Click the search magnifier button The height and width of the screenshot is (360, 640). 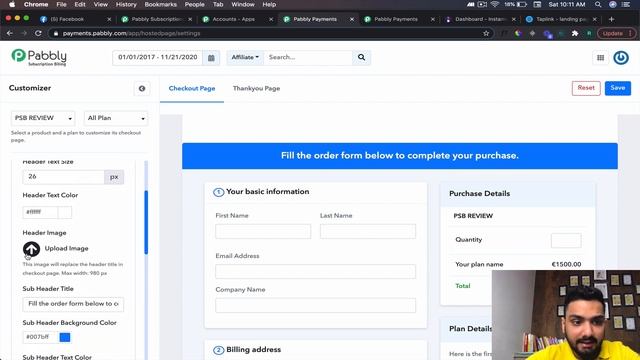click(x=361, y=58)
